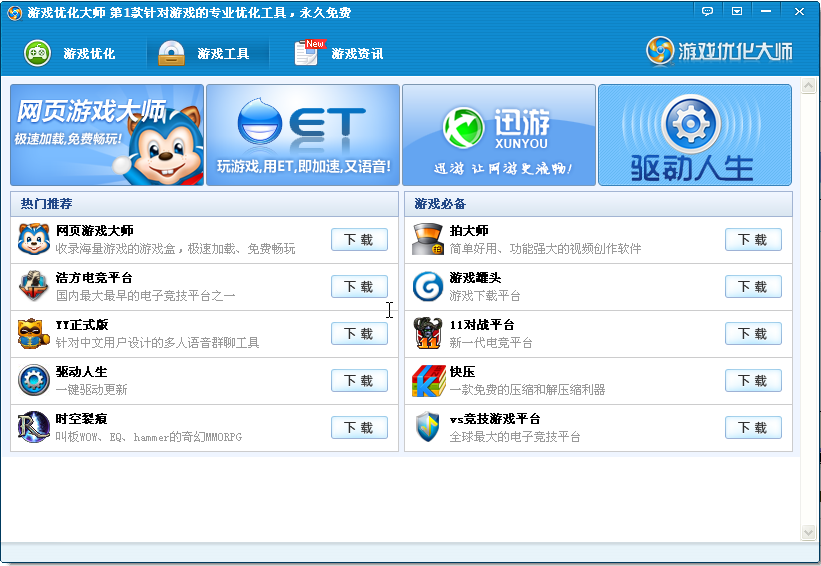The width and height of the screenshot is (821, 566).
Task: Click the 浩方电竞平台 icon
Action: pyautogui.click(x=34, y=286)
